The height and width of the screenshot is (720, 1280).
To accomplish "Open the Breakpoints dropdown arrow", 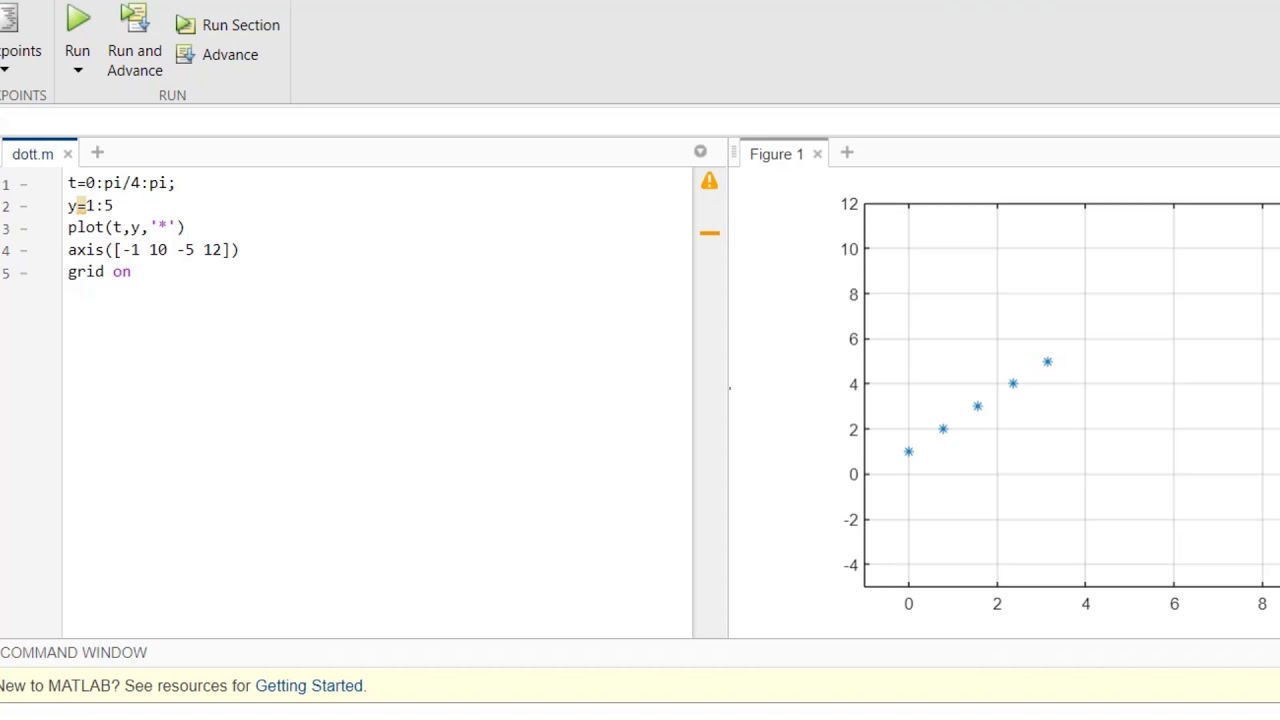I will point(5,70).
